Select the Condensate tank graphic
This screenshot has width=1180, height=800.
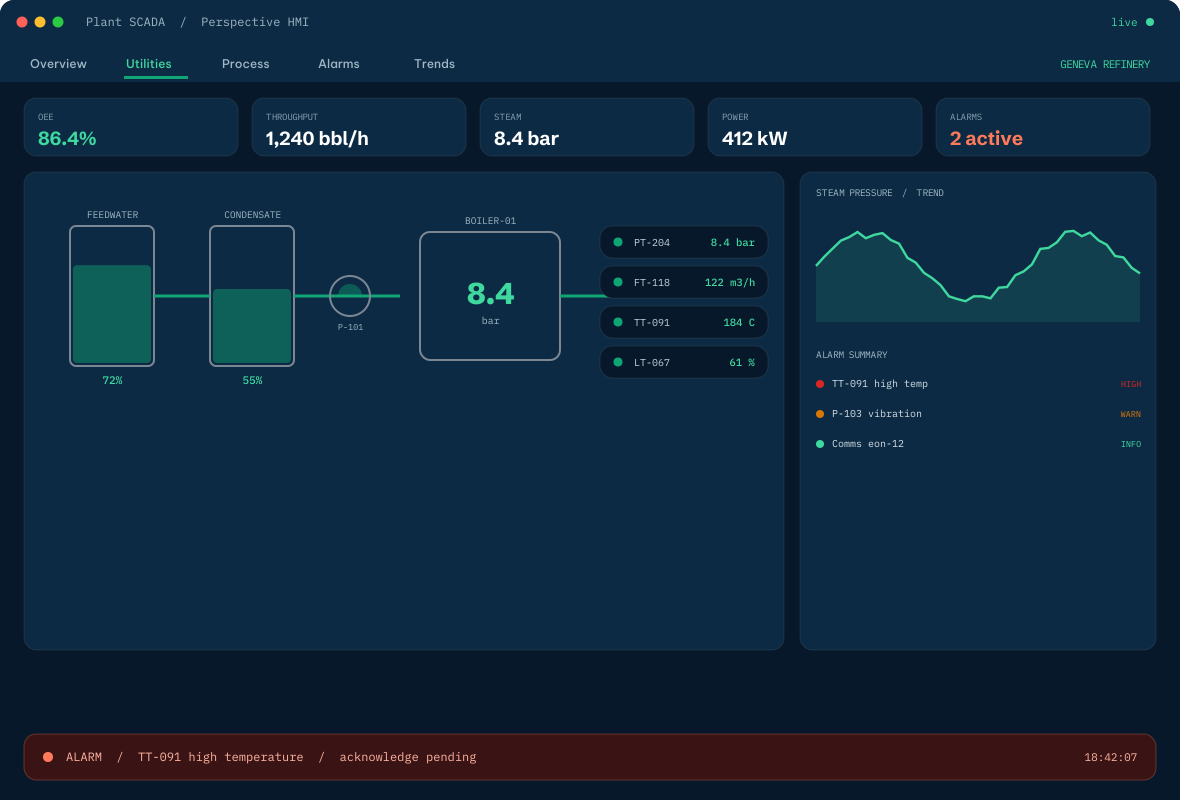pyautogui.click(x=252, y=296)
